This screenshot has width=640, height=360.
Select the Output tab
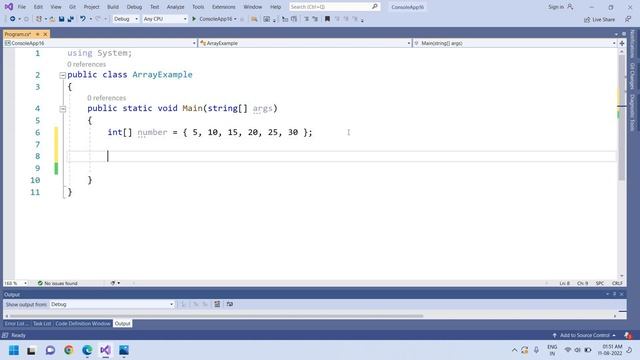coord(122,324)
